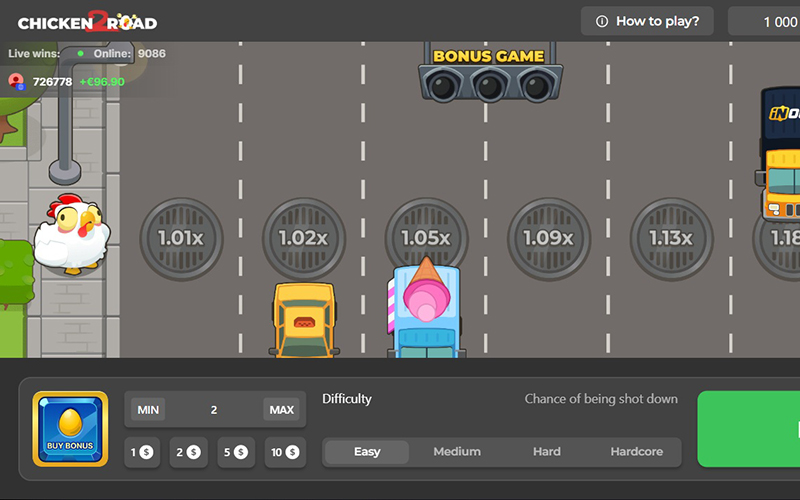
Task: Choose the 1 dollar quick bet
Action: [x=142, y=452]
